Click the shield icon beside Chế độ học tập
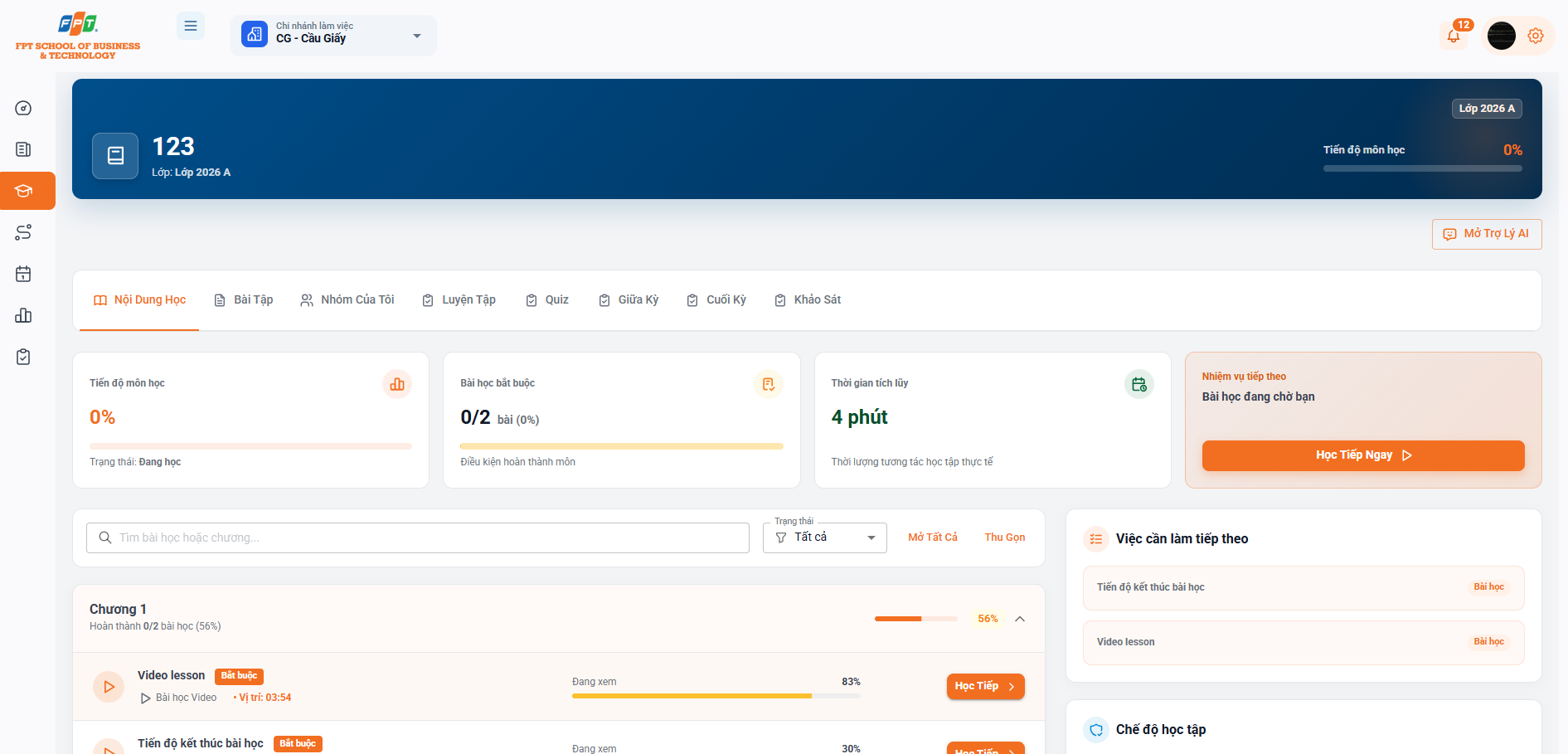1568x754 pixels. [1096, 730]
